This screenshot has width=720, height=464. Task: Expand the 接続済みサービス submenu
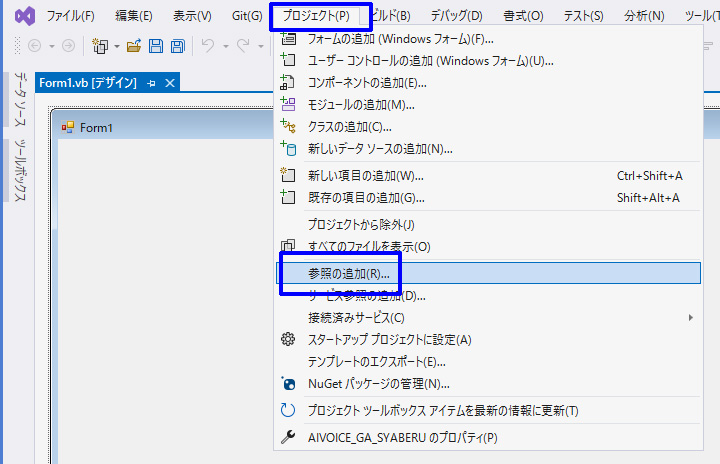(690, 318)
